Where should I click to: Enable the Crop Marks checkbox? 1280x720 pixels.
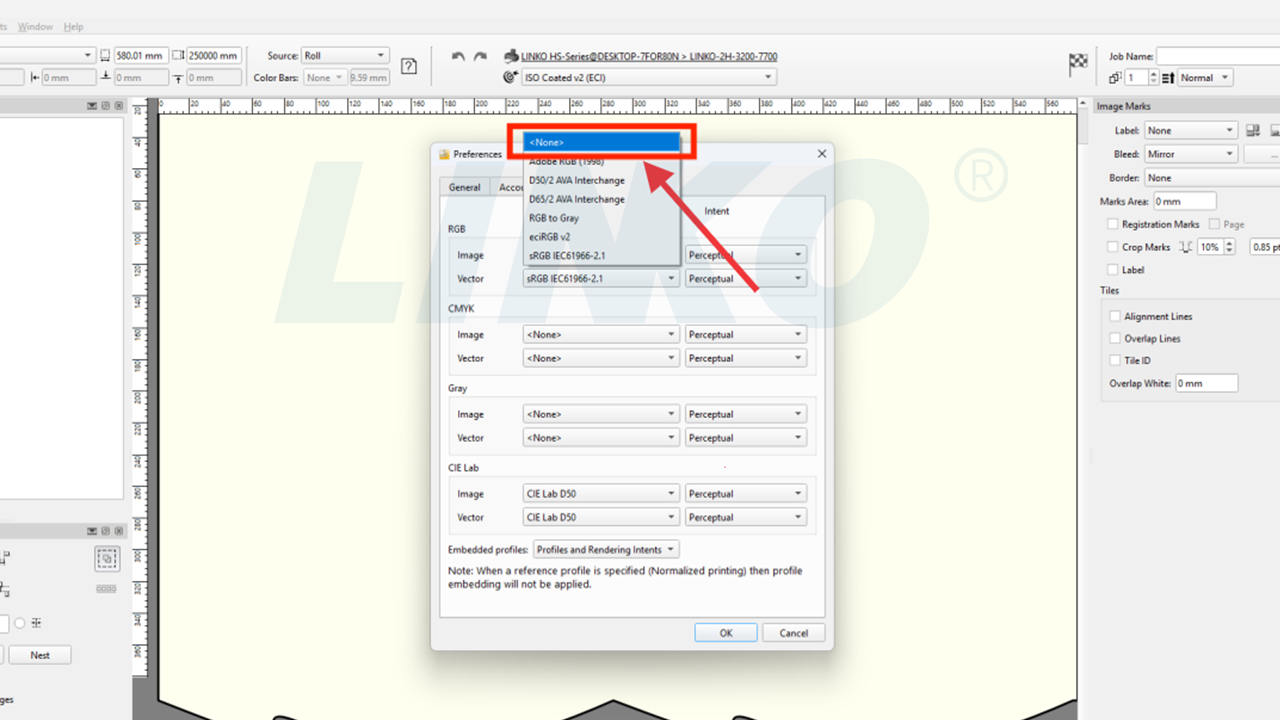pyautogui.click(x=1113, y=247)
